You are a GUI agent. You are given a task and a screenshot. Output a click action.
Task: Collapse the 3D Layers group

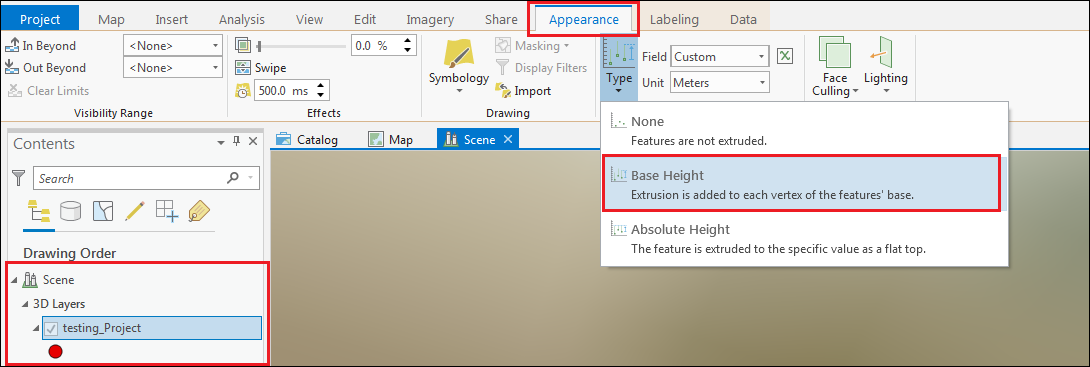coord(26,304)
